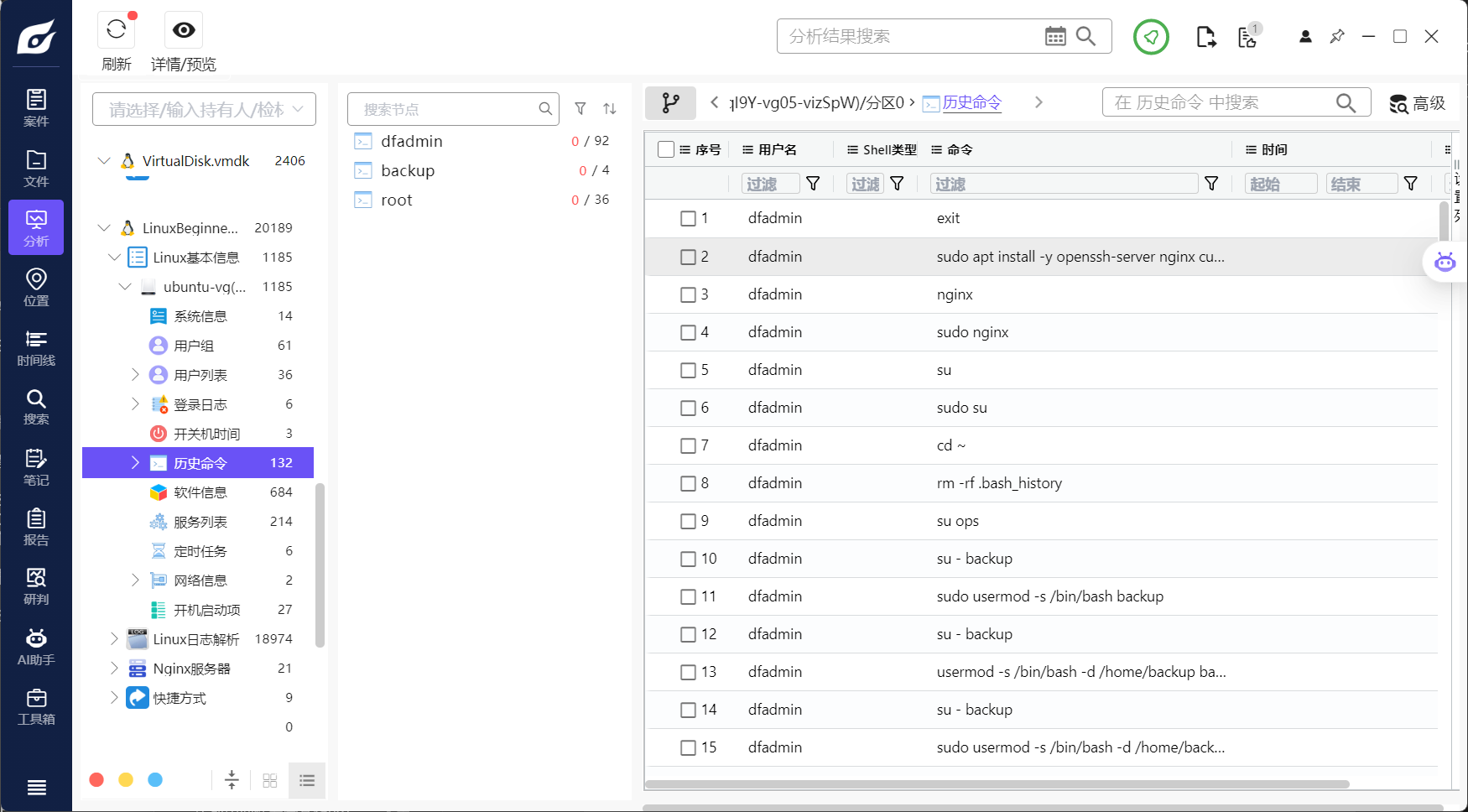Open the 请选择/输入持有人 dropdown
This screenshot has width=1468, height=812.
point(204,109)
